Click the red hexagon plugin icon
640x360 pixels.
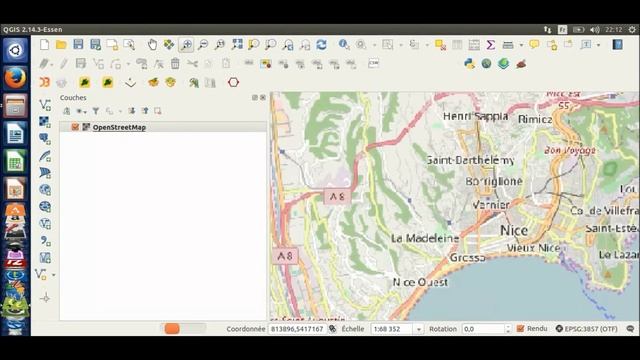coord(233,82)
